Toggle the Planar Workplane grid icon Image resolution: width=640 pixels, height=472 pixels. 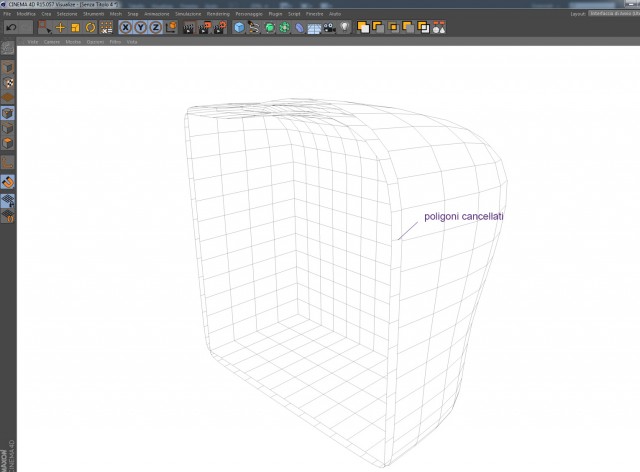(8, 216)
